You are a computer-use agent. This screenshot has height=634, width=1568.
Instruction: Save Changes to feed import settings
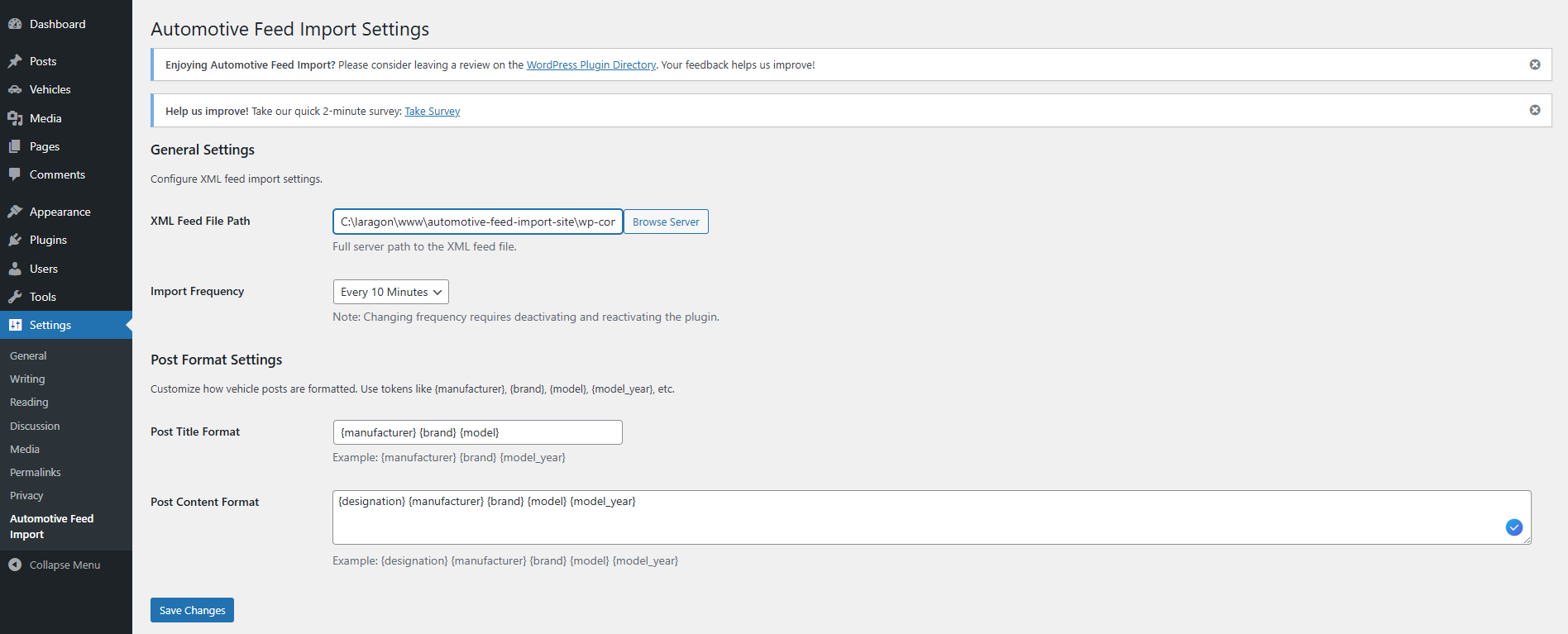192,610
